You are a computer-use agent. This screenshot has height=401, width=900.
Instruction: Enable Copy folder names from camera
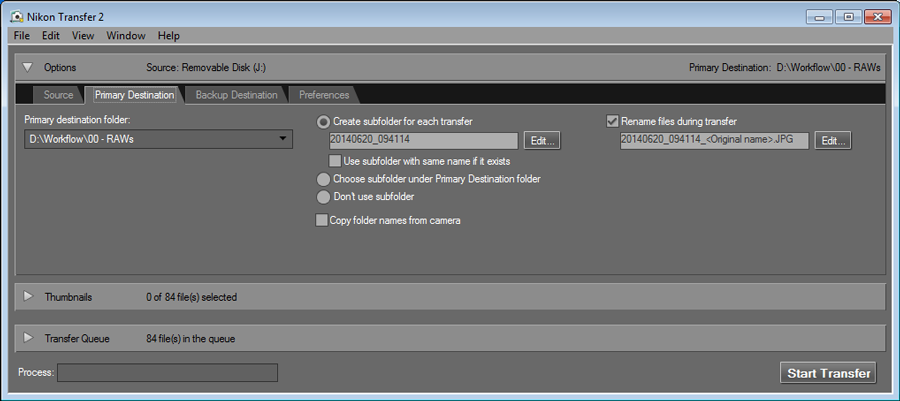coord(321,220)
